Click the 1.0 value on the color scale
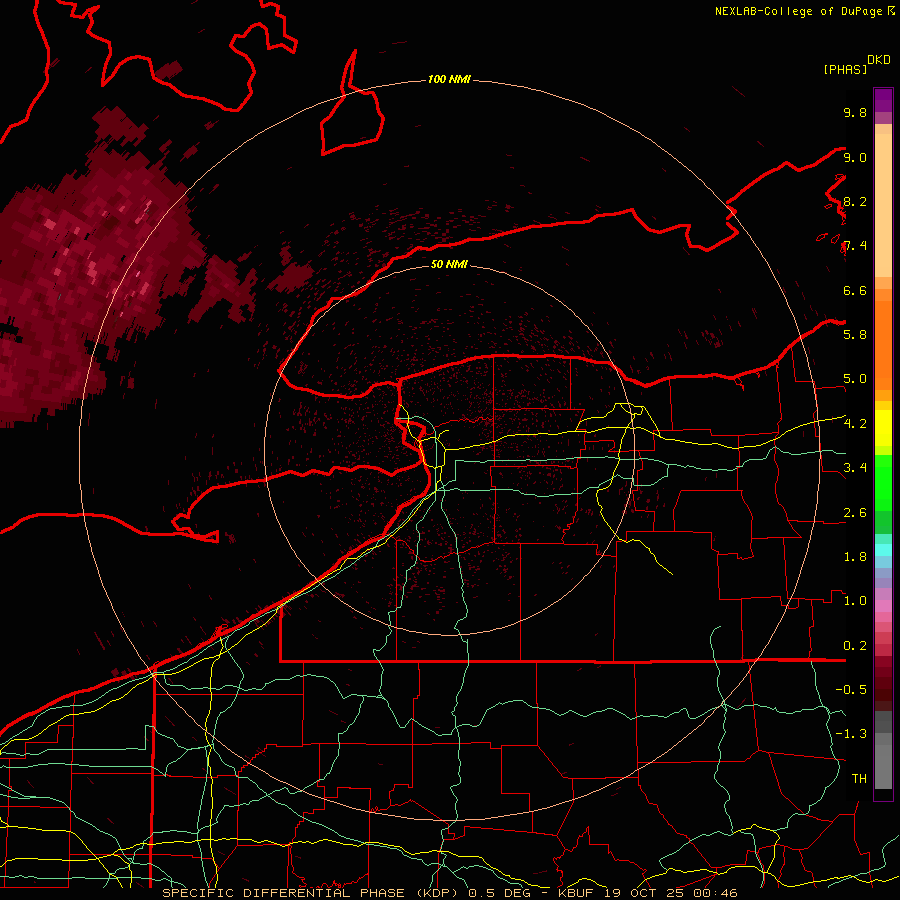Image resolution: width=900 pixels, height=900 pixels. pyautogui.click(x=855, y=600)
